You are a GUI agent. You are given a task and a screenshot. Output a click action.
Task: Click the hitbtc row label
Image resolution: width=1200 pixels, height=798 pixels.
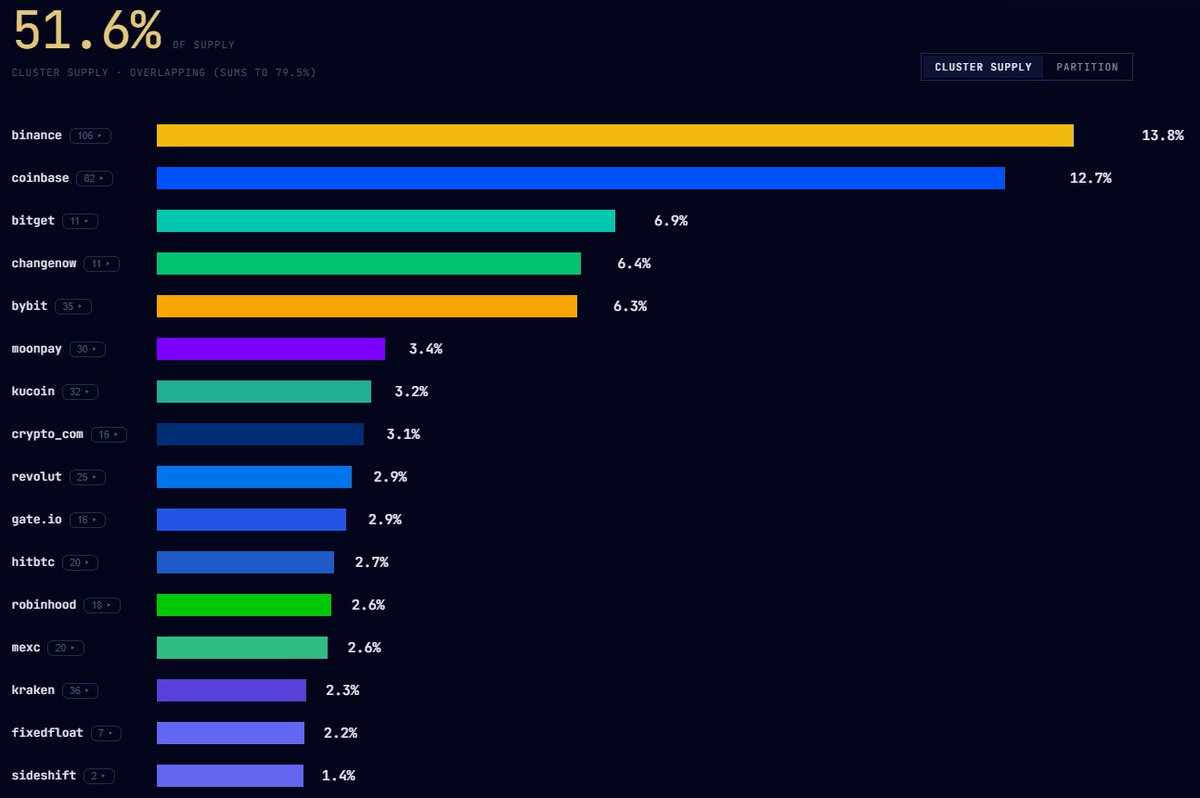33,563
